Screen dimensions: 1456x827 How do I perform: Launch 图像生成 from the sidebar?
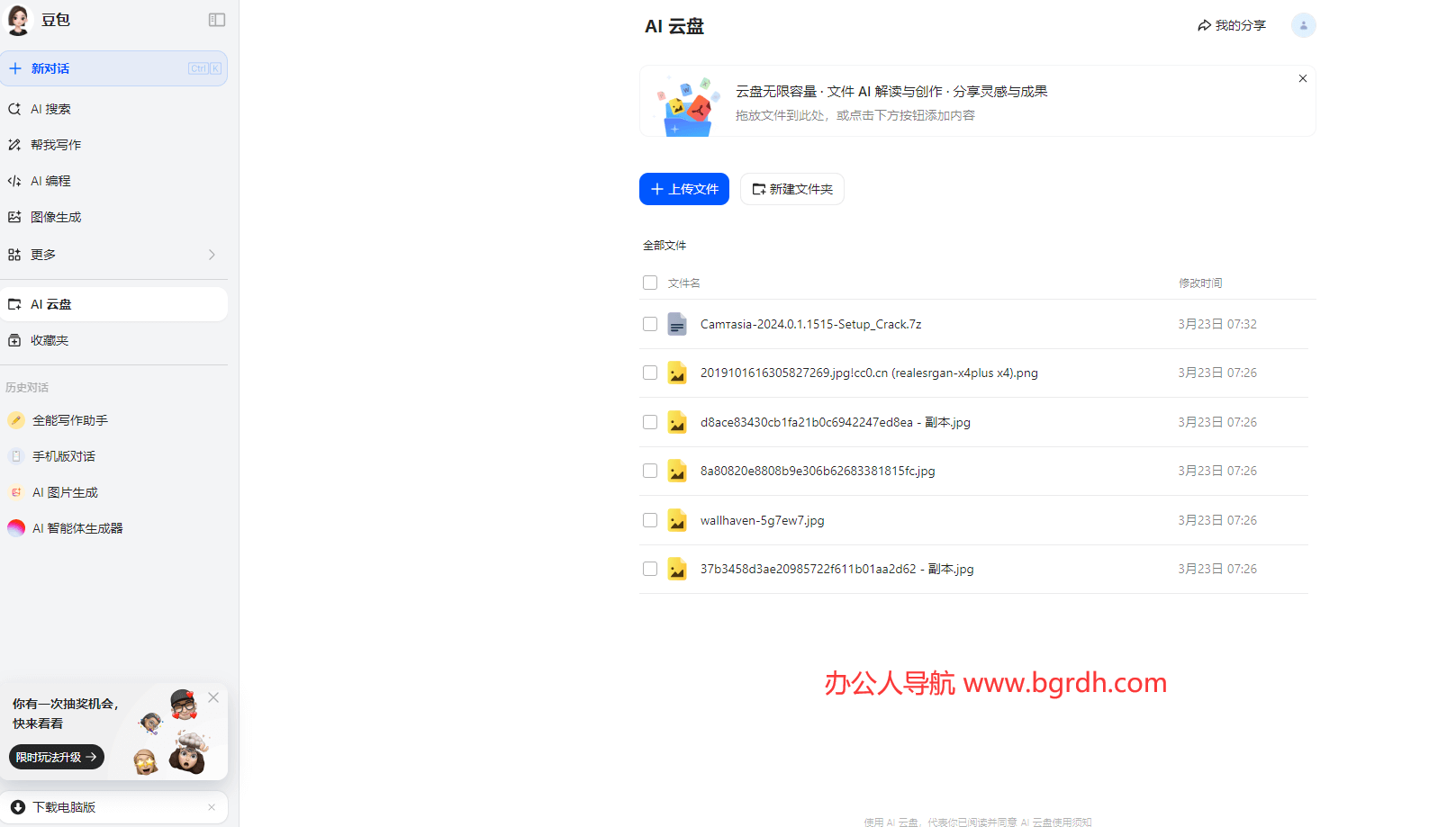point(56,216)
